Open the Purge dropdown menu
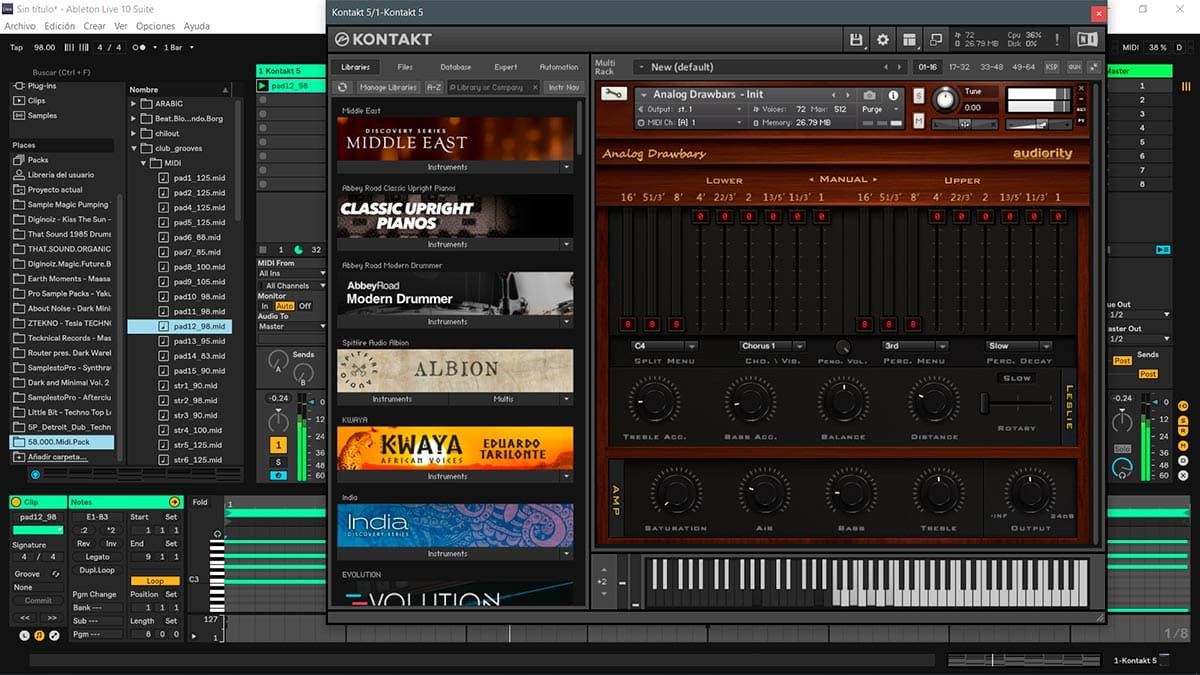The image size is (1200, 675). pos(880,109)
